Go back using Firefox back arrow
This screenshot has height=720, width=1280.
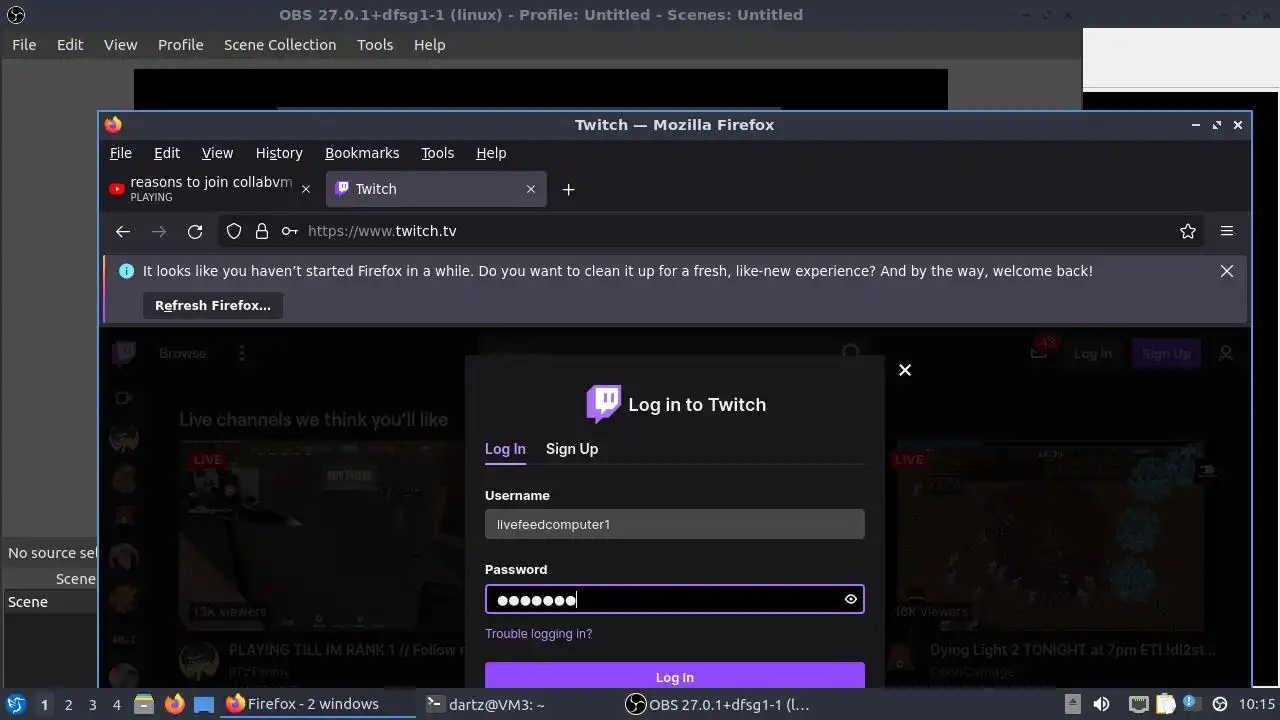click(x=123, y=231)
